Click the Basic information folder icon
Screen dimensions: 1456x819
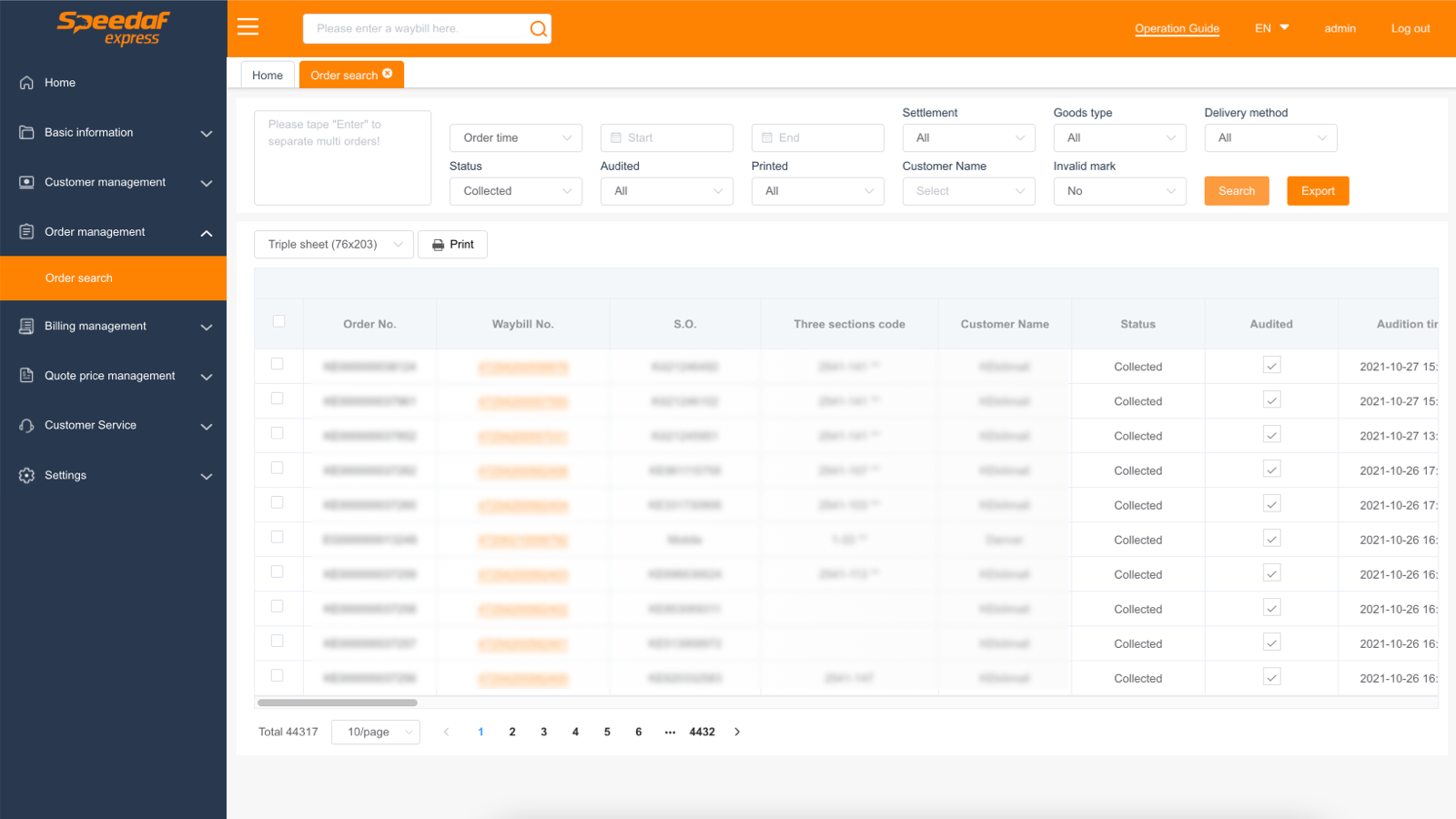point(26,133)
